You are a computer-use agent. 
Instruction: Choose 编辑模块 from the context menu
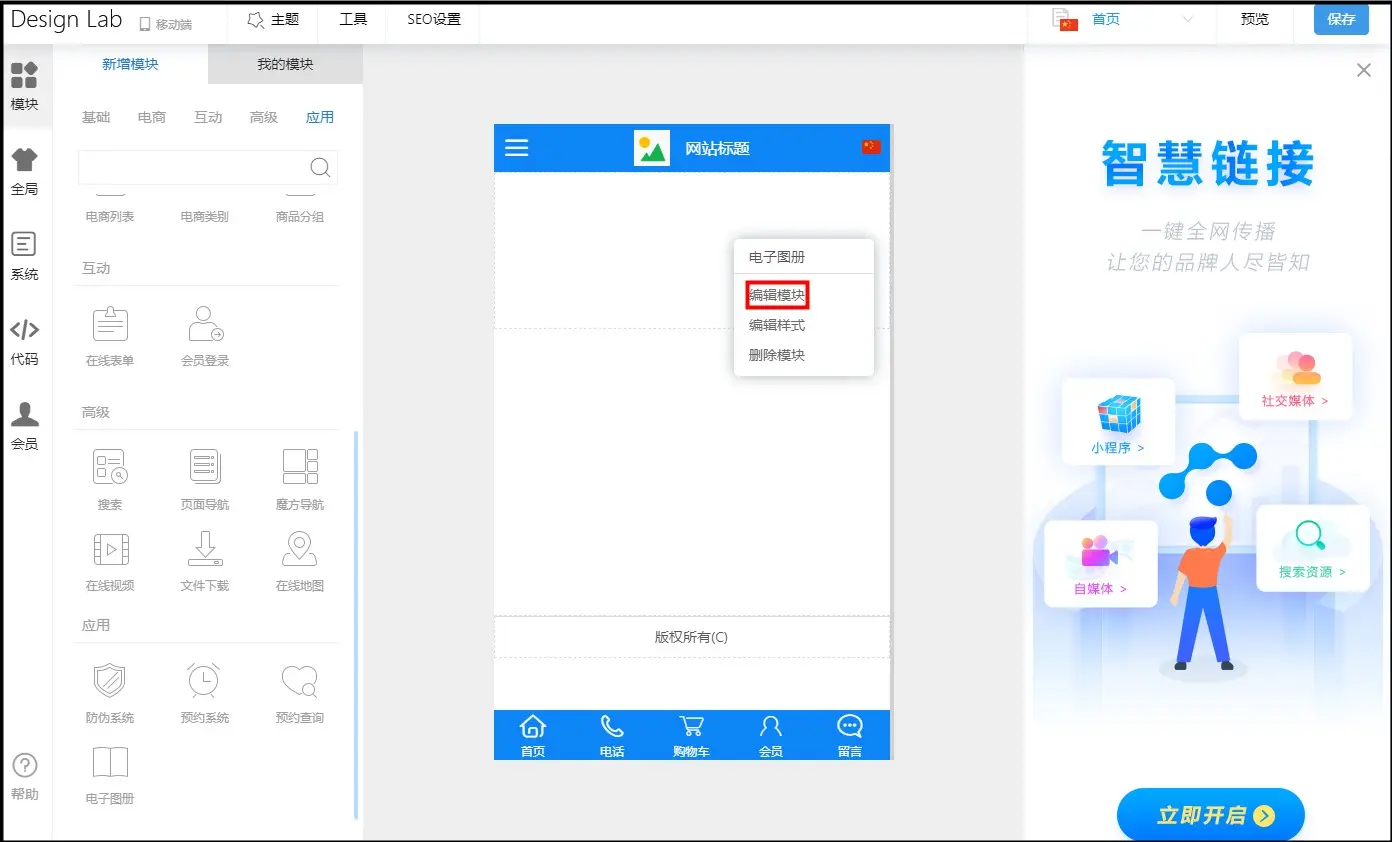777,295
